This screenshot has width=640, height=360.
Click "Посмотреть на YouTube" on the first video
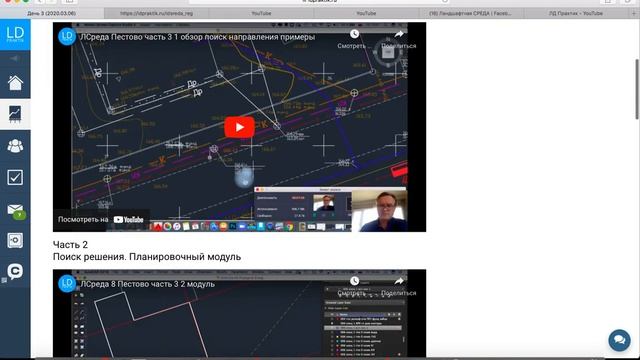(x=100, y=220)
